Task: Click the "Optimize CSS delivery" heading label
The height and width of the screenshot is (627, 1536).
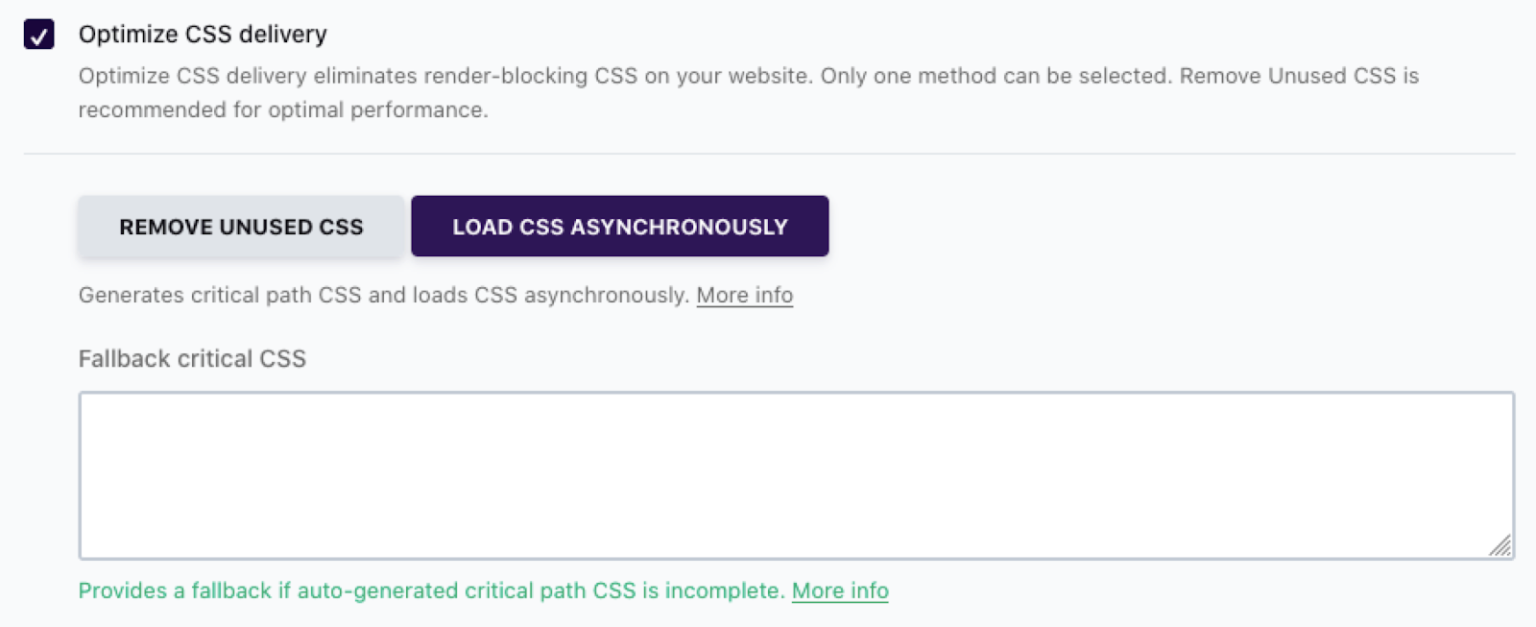Action: pyautogui.click(x=202, y=35)
